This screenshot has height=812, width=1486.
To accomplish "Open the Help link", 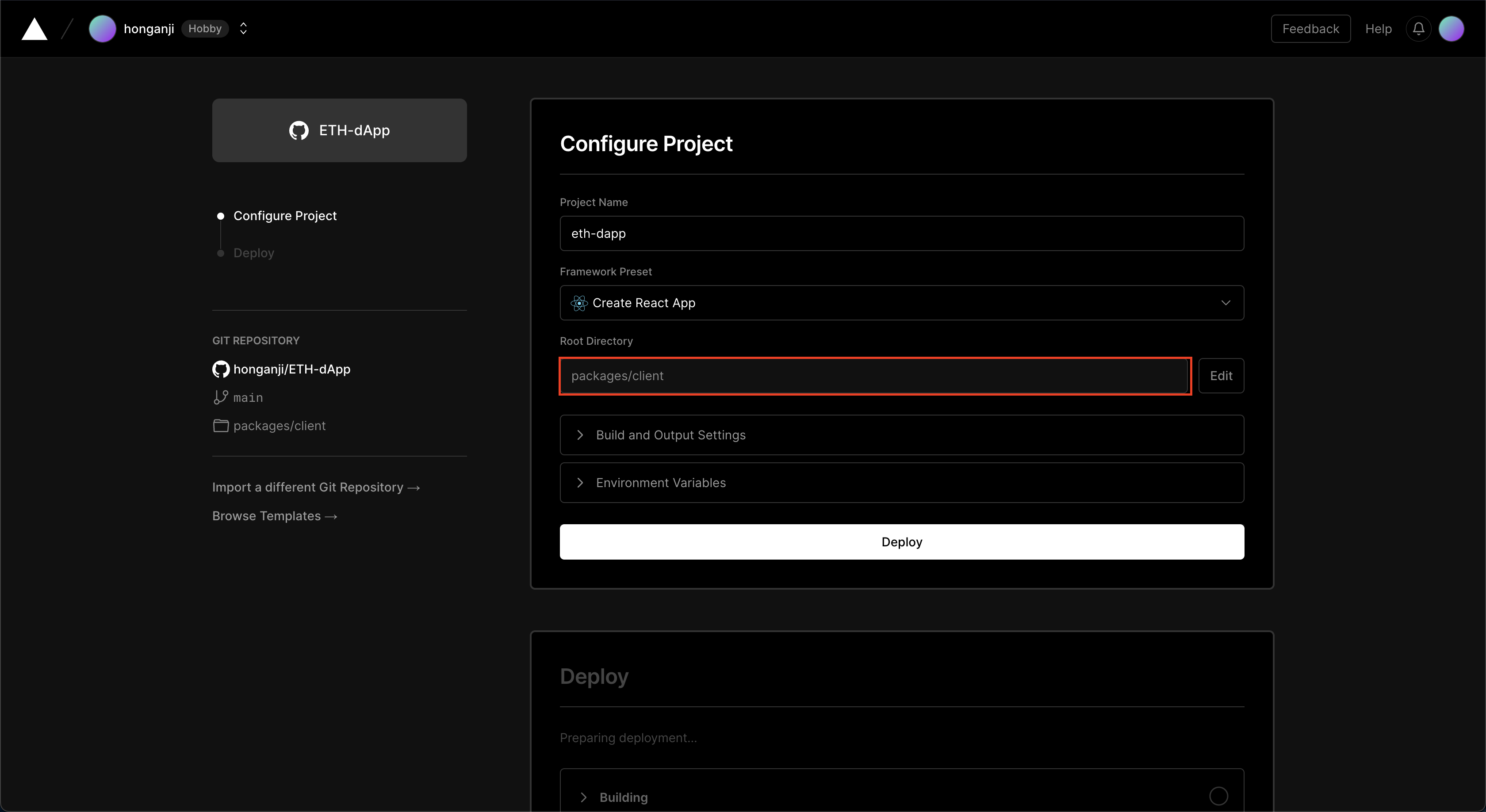I will (x=1378, y=29).
